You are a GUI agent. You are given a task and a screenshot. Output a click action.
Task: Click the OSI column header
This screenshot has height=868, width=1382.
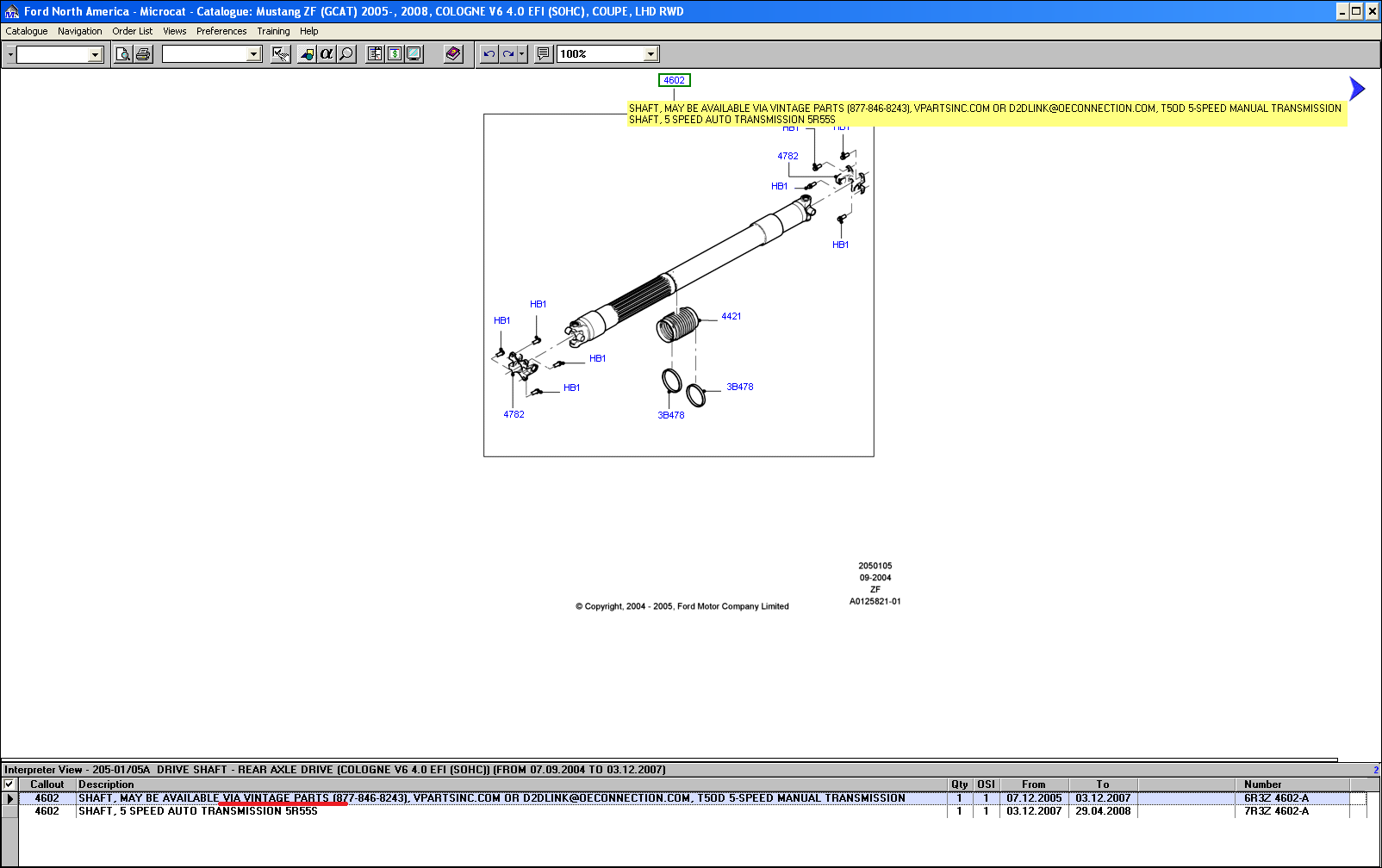pyautogui.click(x=987, y=784)
